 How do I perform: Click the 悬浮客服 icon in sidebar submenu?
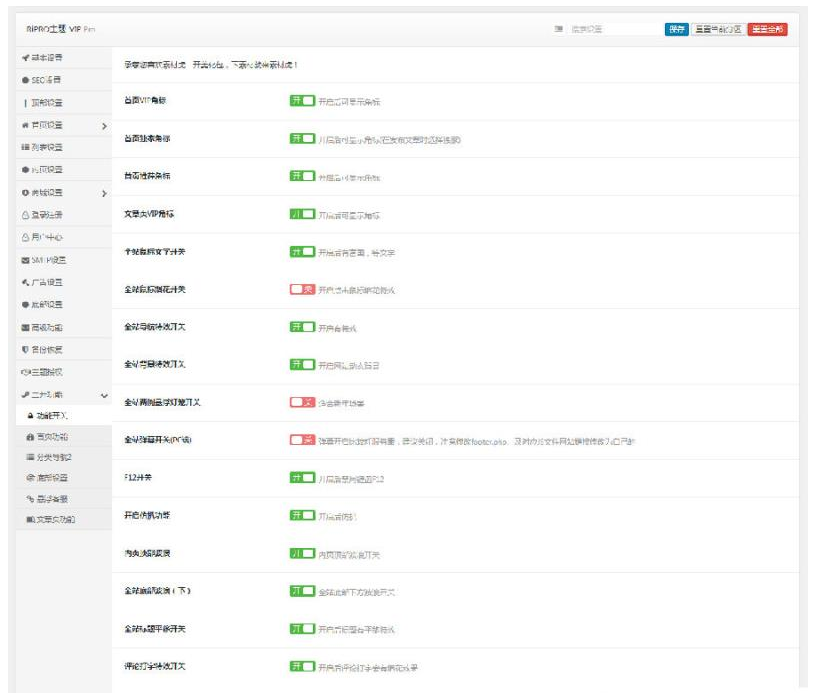coord(31,498)
